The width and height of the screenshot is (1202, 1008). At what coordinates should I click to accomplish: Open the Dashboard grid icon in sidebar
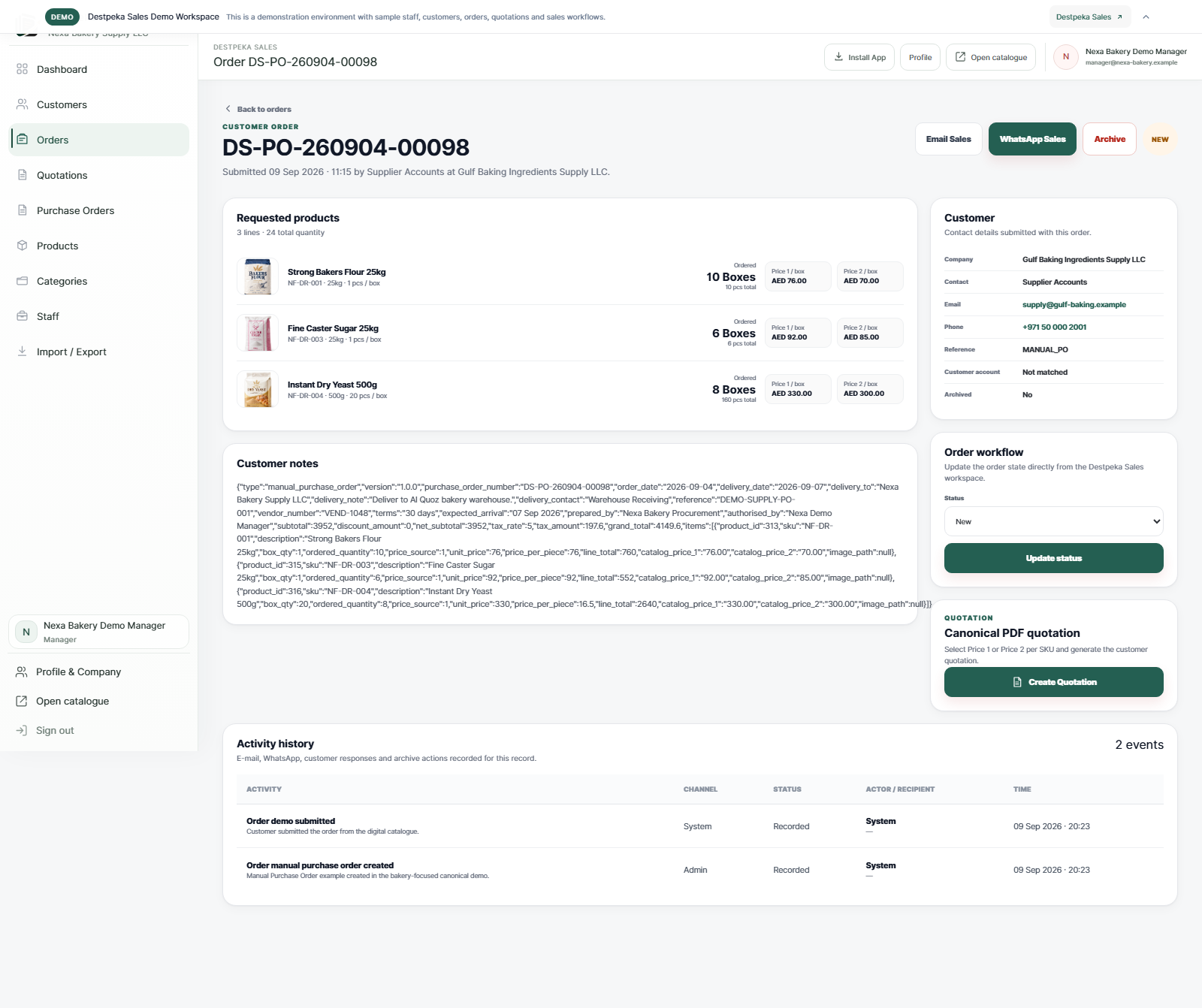click(22, 69)
